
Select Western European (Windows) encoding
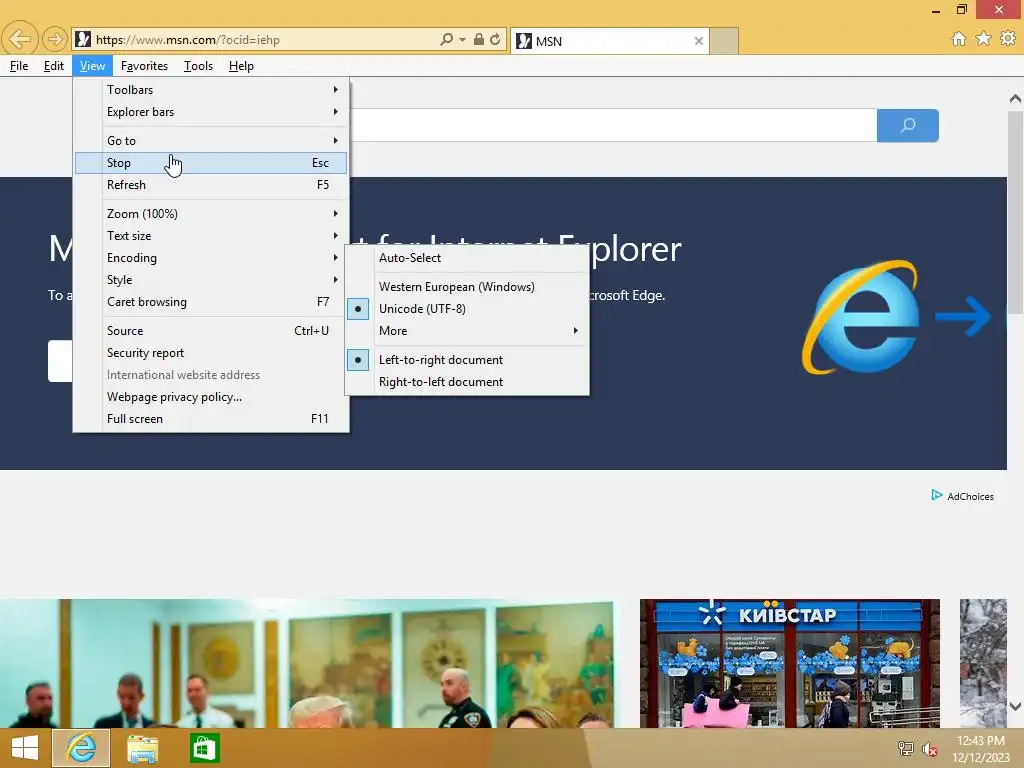pos(467,287)
